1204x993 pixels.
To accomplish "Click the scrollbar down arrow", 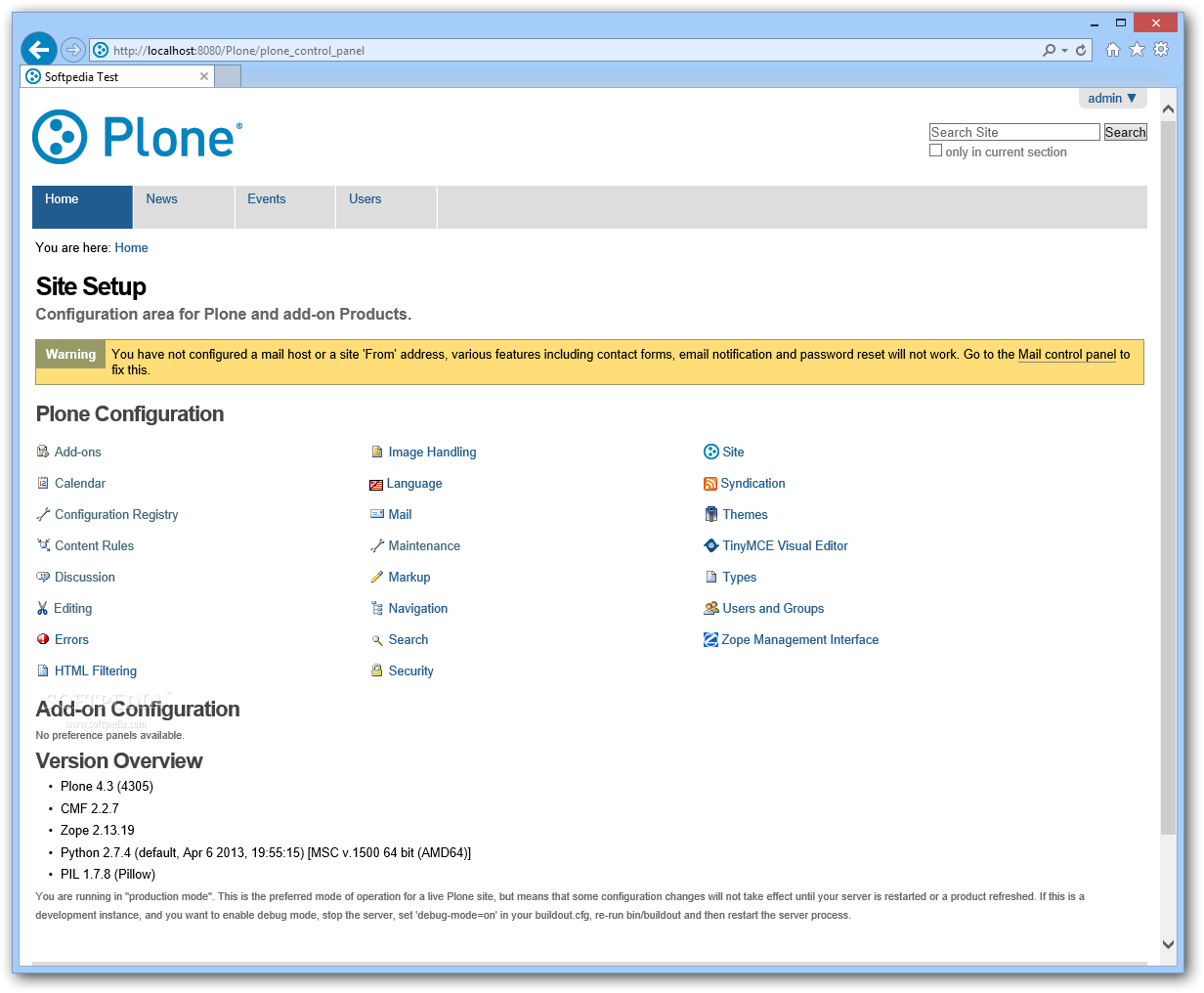I will pos(1168,944).
